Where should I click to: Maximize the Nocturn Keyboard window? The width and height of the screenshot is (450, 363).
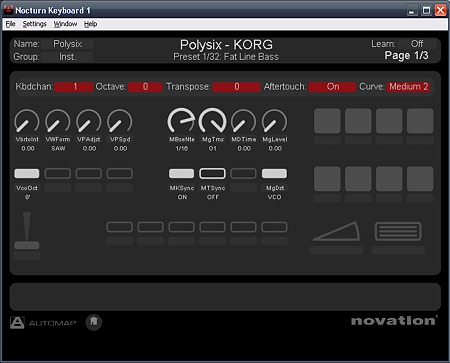click(x=426, y=10)
